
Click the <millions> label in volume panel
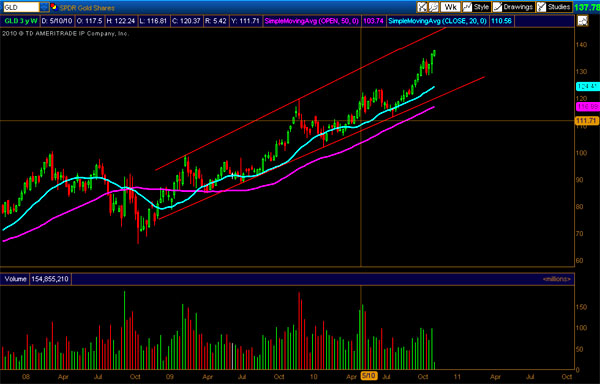(x=556, y=279)
